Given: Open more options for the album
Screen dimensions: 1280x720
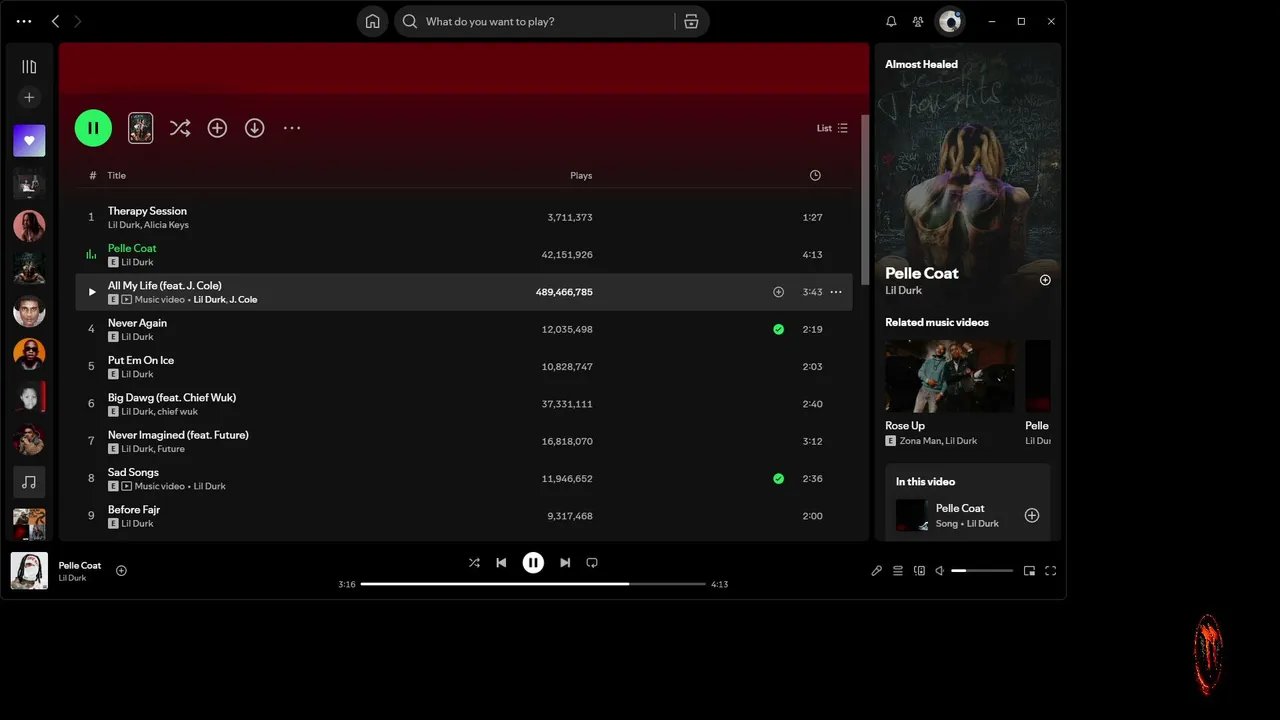Looking at the screenshot, I should click(x=292, y=128).
